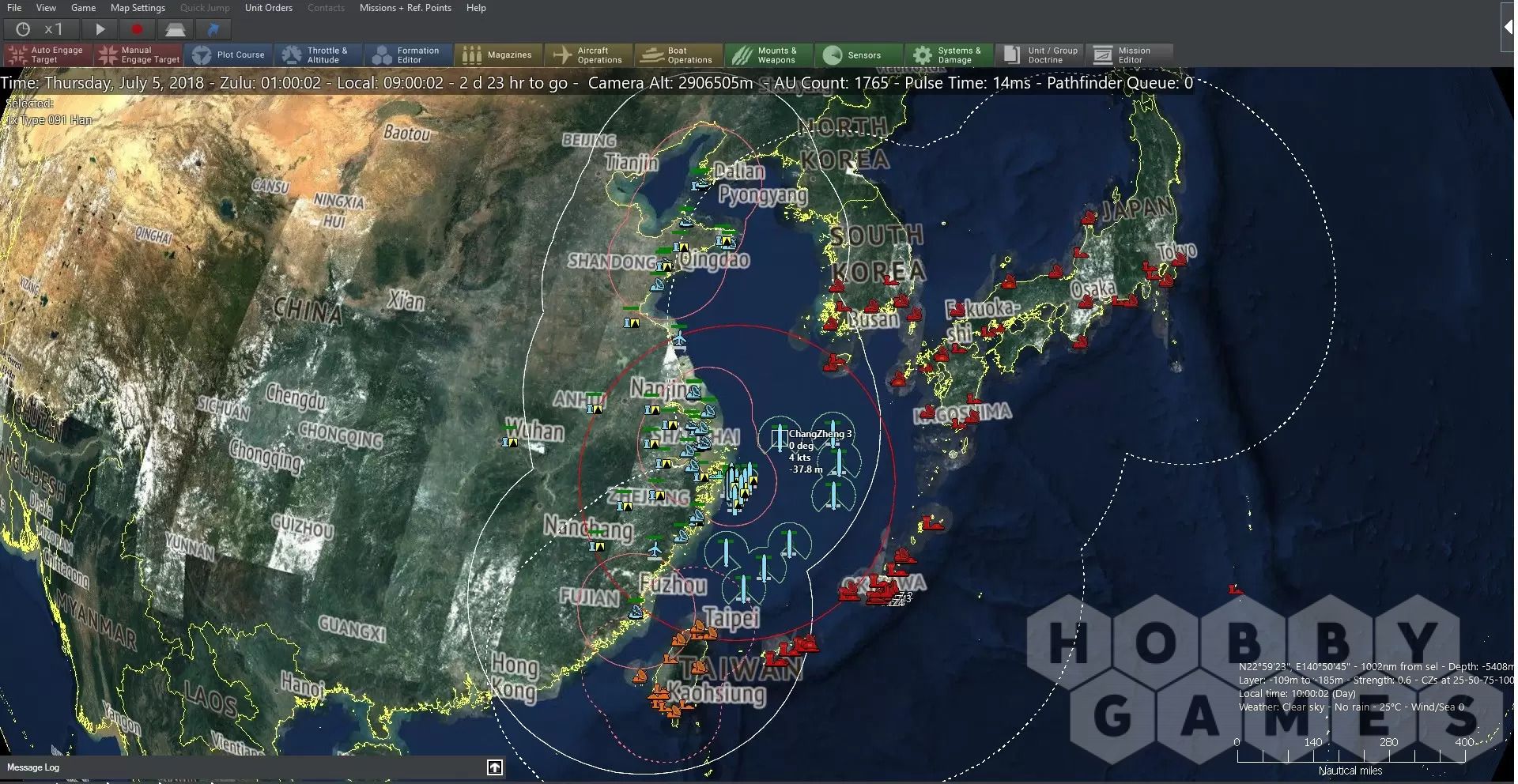Open the Game menu

point(83,8)
